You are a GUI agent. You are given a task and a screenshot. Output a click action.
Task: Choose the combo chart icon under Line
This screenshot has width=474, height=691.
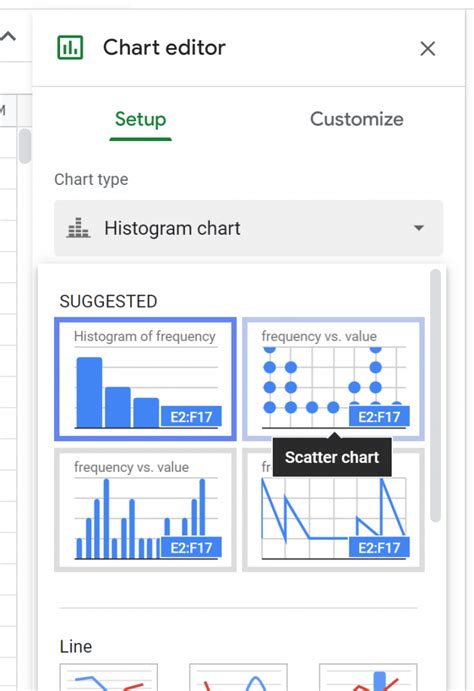pos(368,677)
